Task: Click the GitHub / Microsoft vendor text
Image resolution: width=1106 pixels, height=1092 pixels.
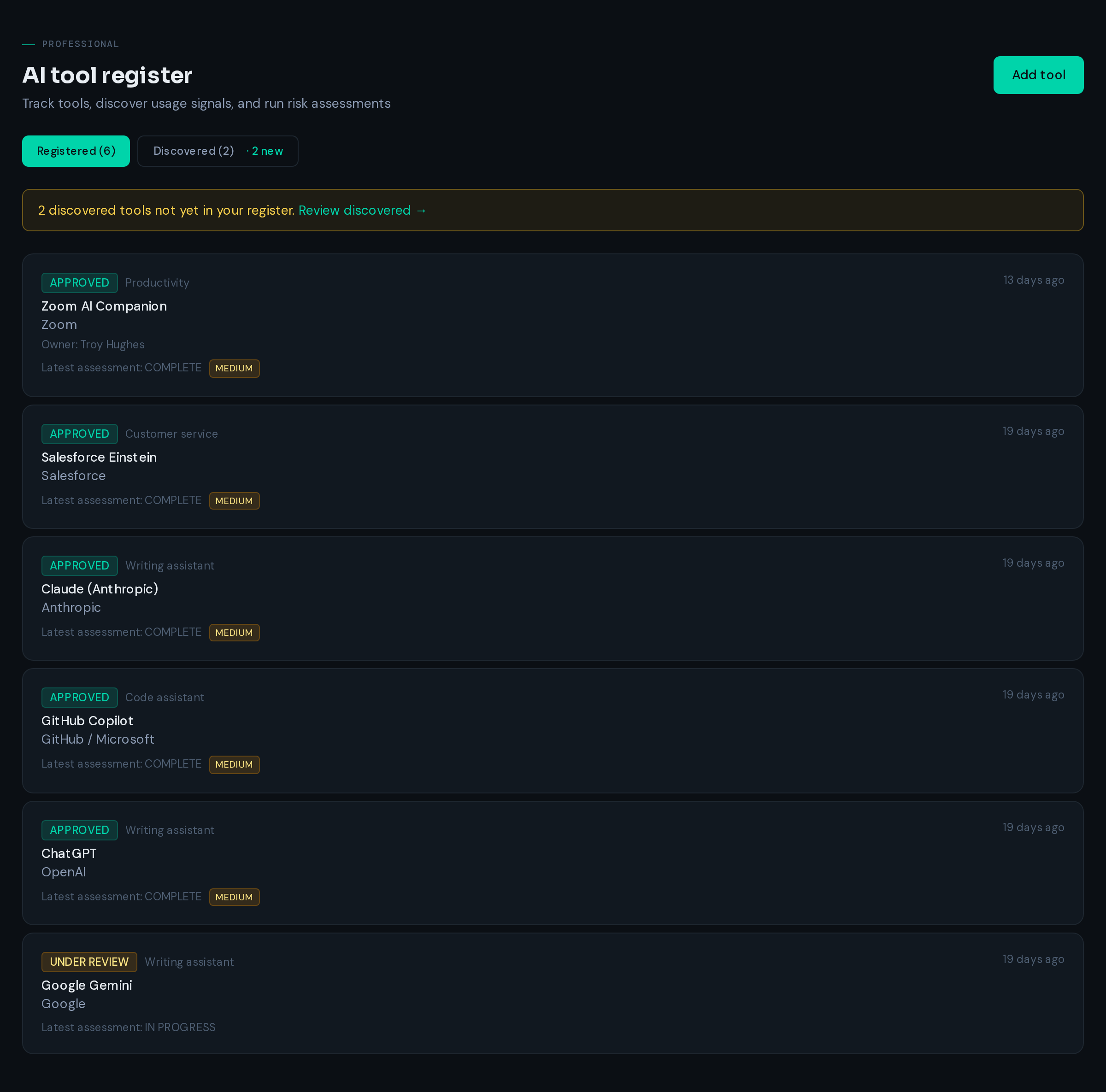Action: [x=98, y=739]
